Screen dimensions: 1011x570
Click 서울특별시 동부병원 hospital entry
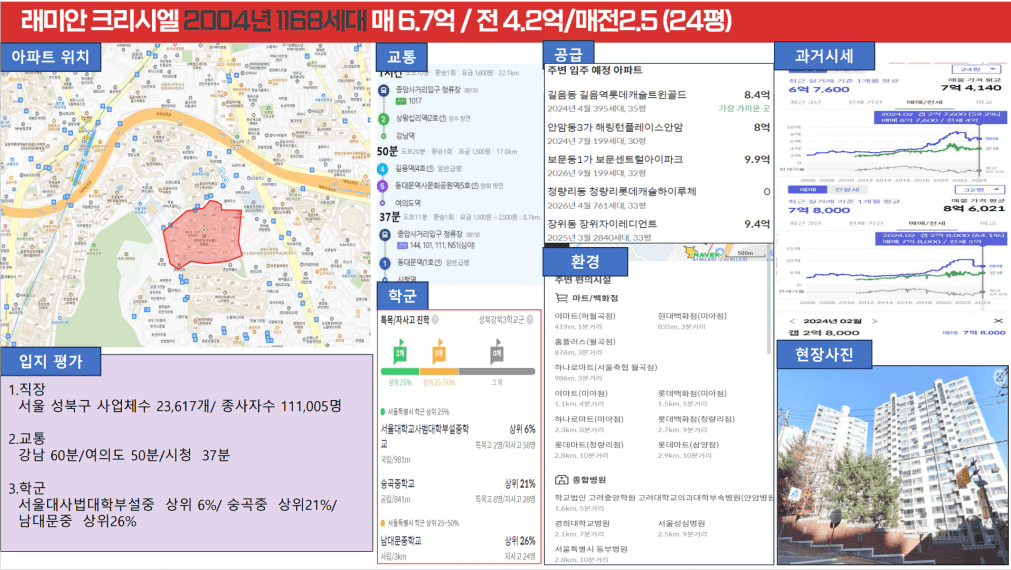pyautogui.click(x=591, y=549)
